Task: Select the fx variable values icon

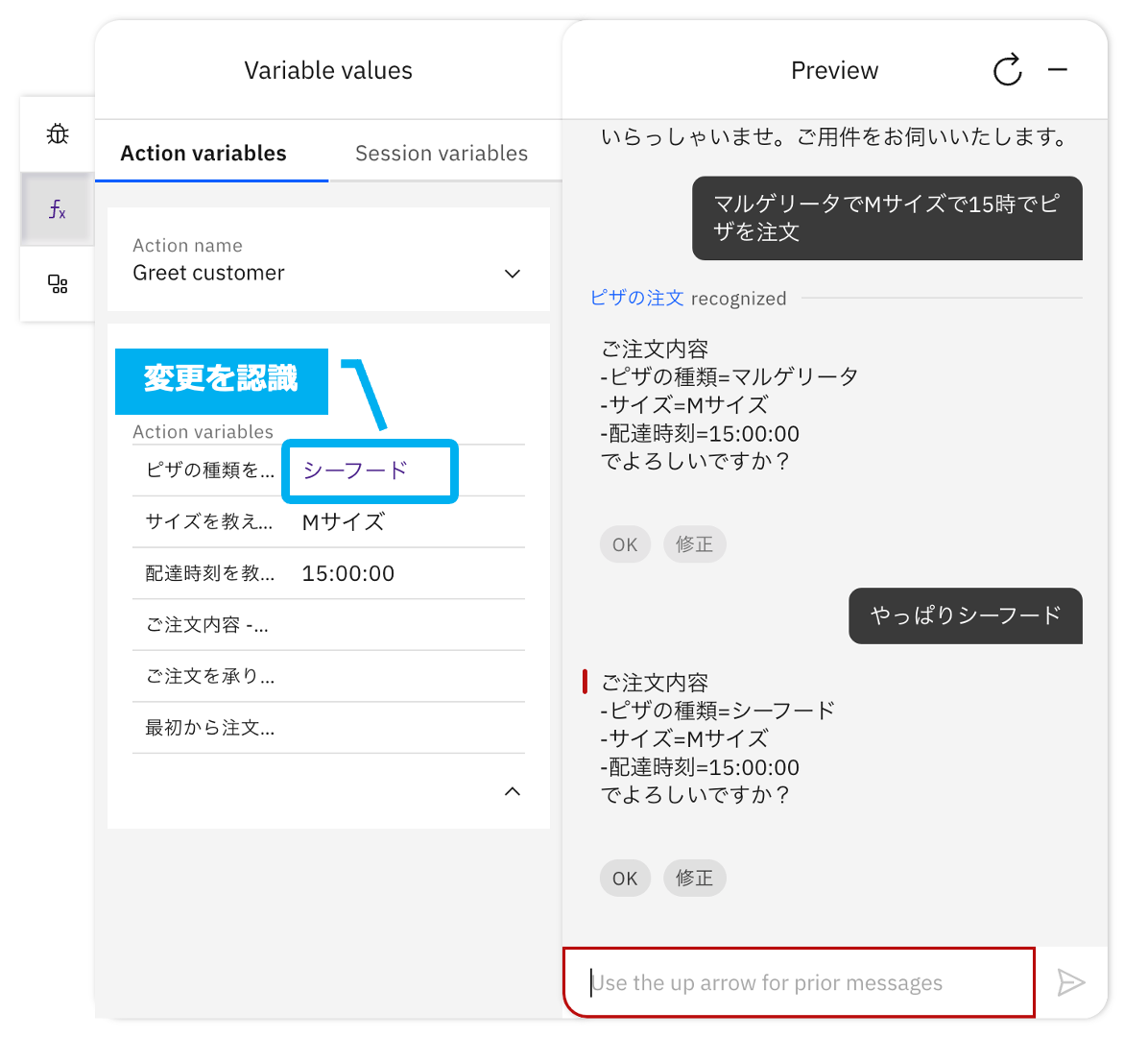Action: pos(57,209)
